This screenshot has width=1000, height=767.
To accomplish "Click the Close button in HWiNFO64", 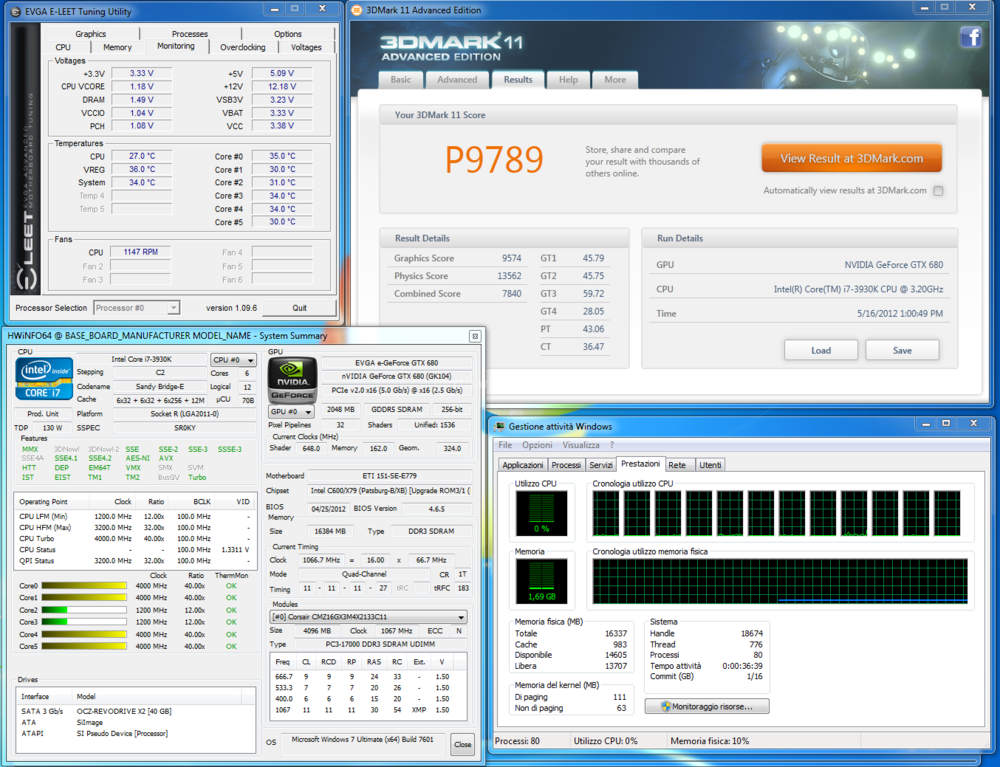I will click(463, 744).
